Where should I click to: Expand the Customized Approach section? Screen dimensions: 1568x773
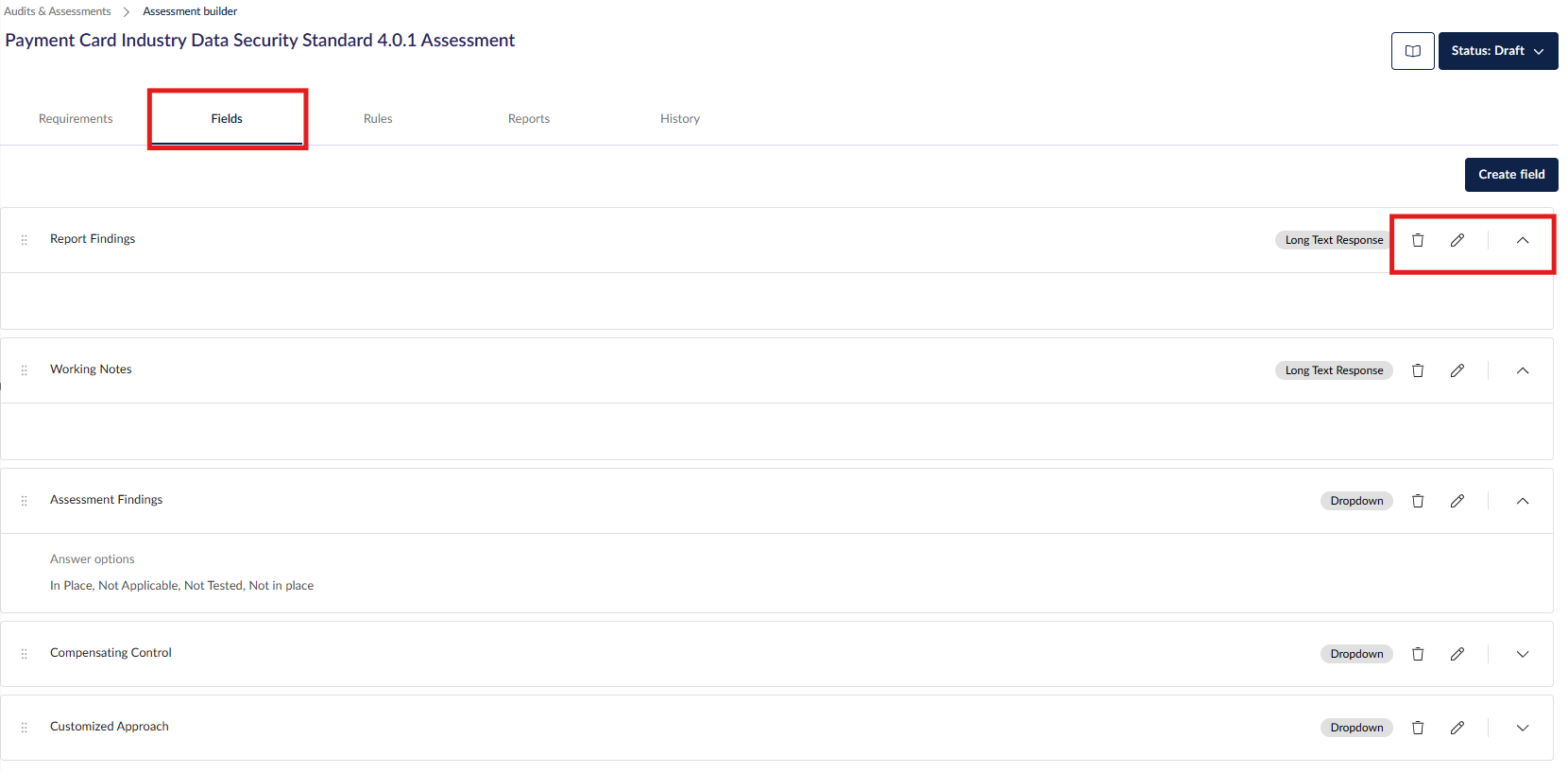pos(1522,728)
